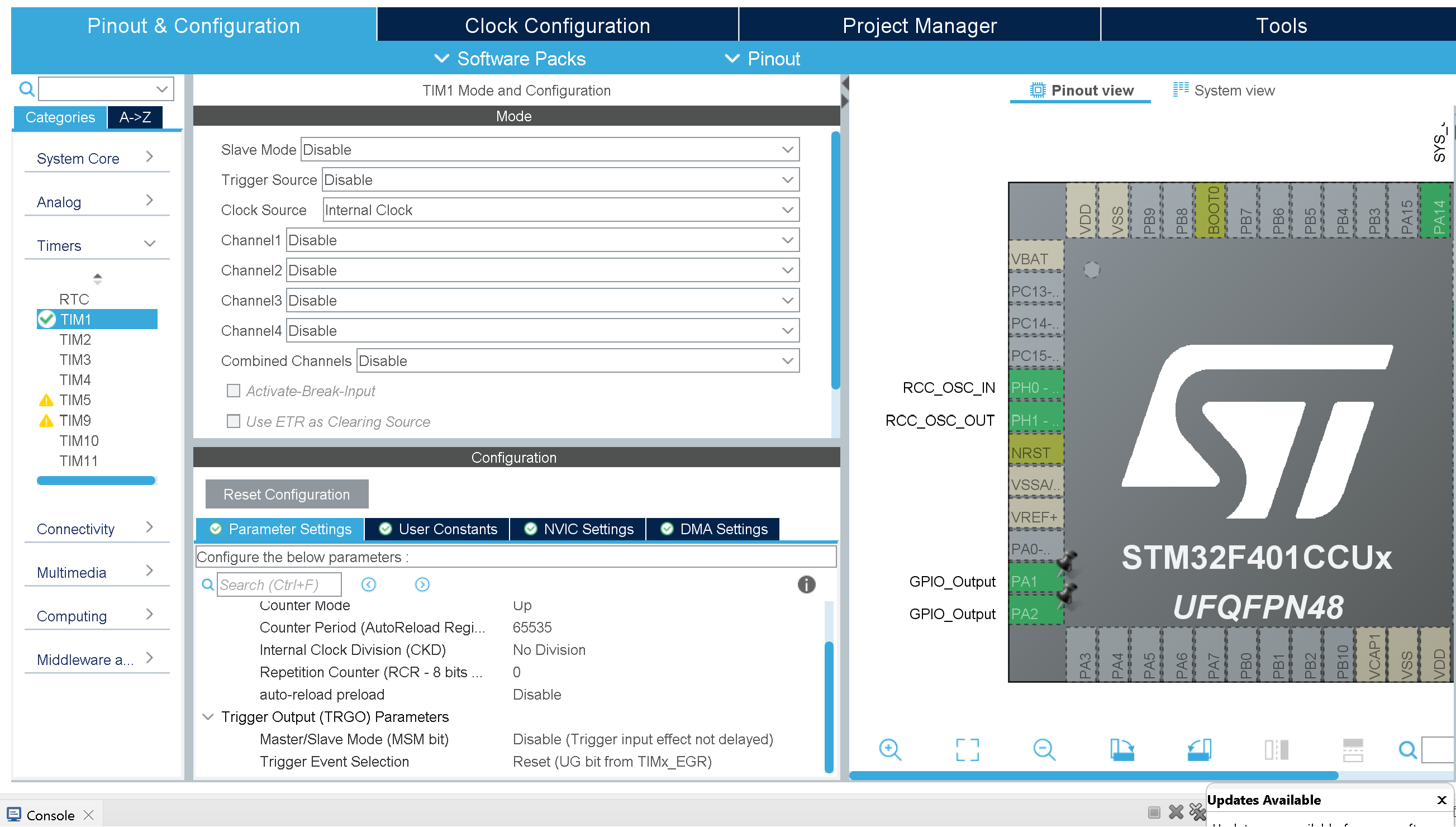Toggle vertical split view icon

coord(1276,750)
